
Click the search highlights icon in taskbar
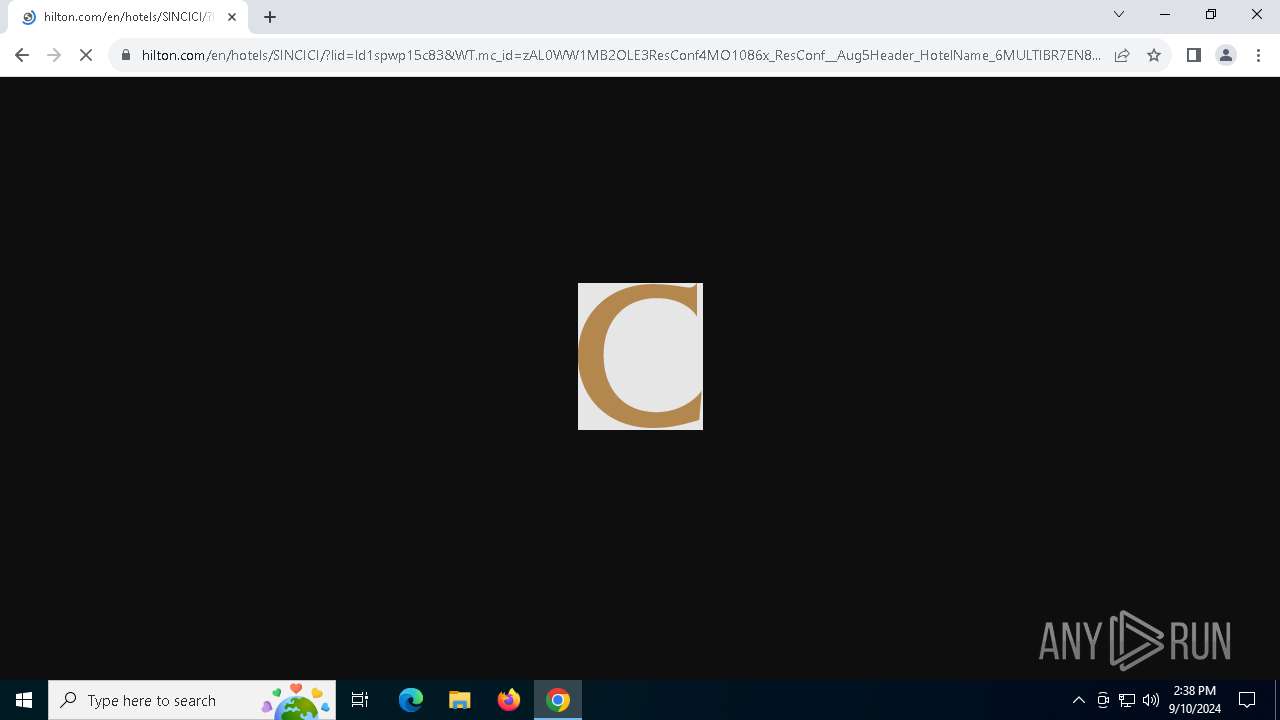click(x=297, y=701)
